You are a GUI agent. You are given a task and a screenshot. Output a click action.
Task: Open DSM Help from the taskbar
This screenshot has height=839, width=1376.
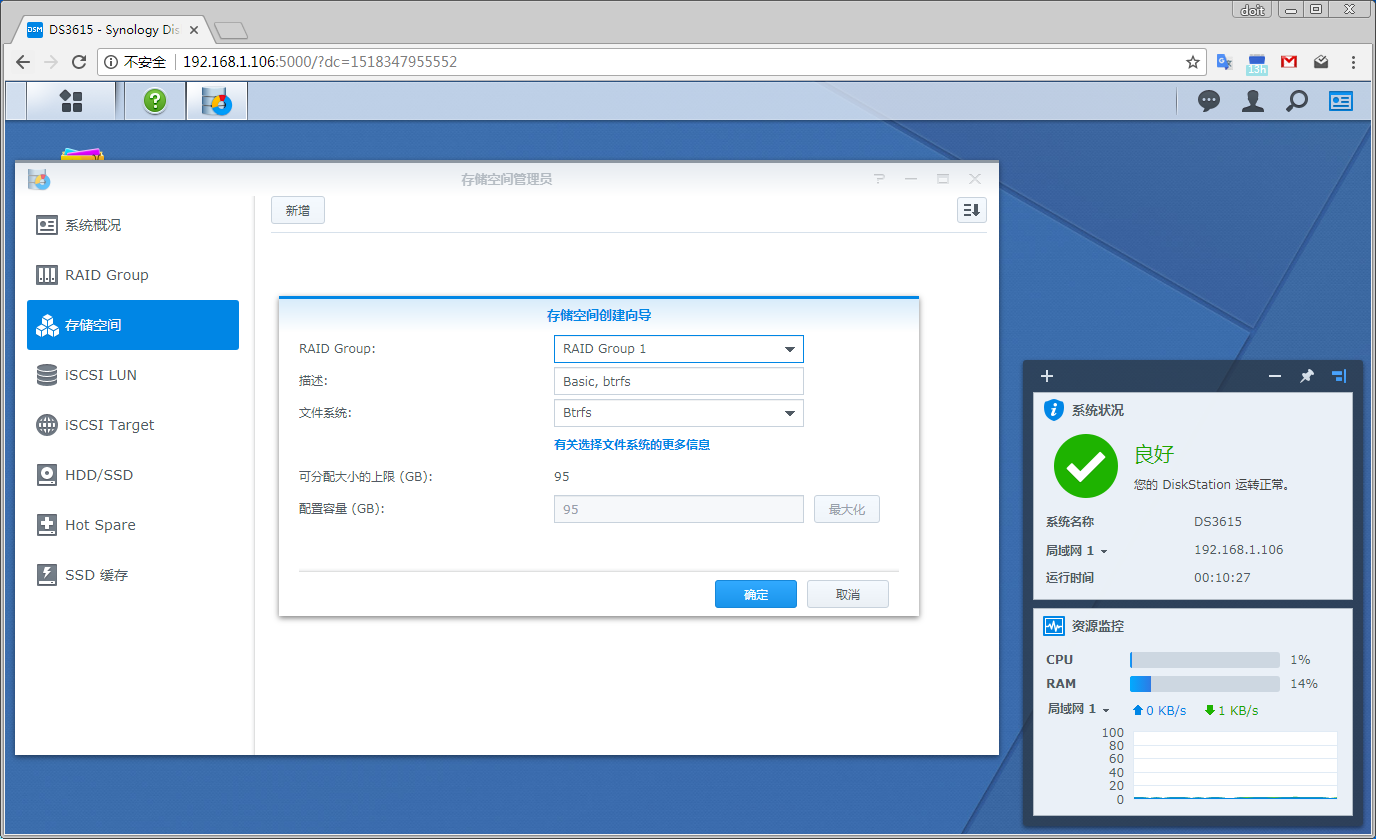point(154,100)
